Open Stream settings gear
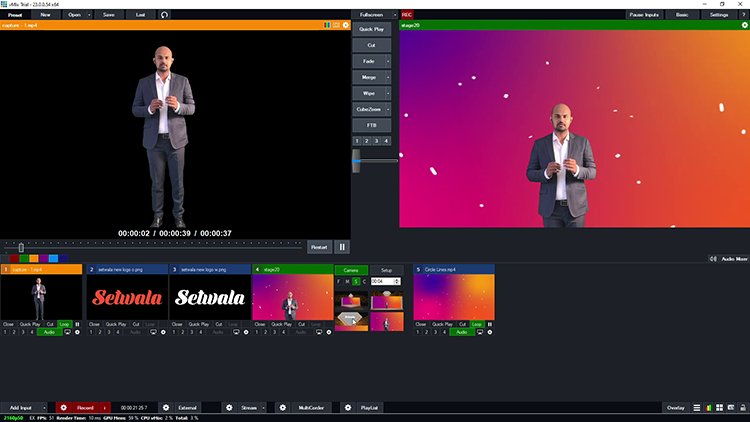Screen dimensions: 750x422 [229, 408]
